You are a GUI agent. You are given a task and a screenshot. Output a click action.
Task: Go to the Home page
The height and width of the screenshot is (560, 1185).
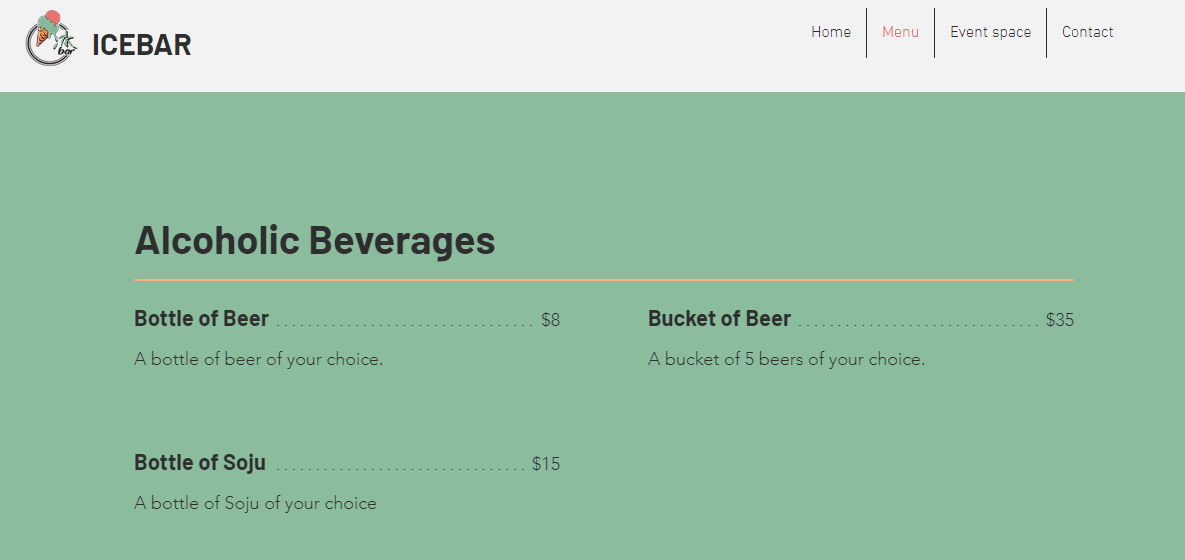(x=830, y=32)
